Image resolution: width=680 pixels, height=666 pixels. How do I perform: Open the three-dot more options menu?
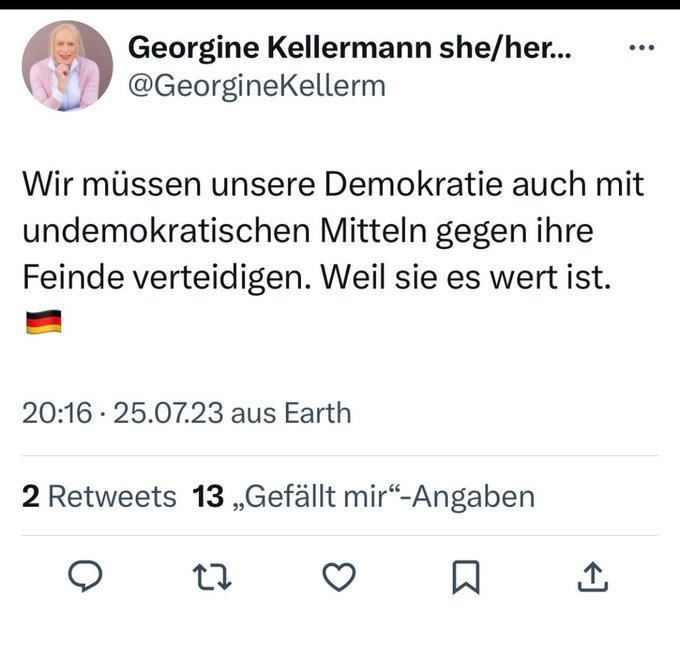click(640, 48)
